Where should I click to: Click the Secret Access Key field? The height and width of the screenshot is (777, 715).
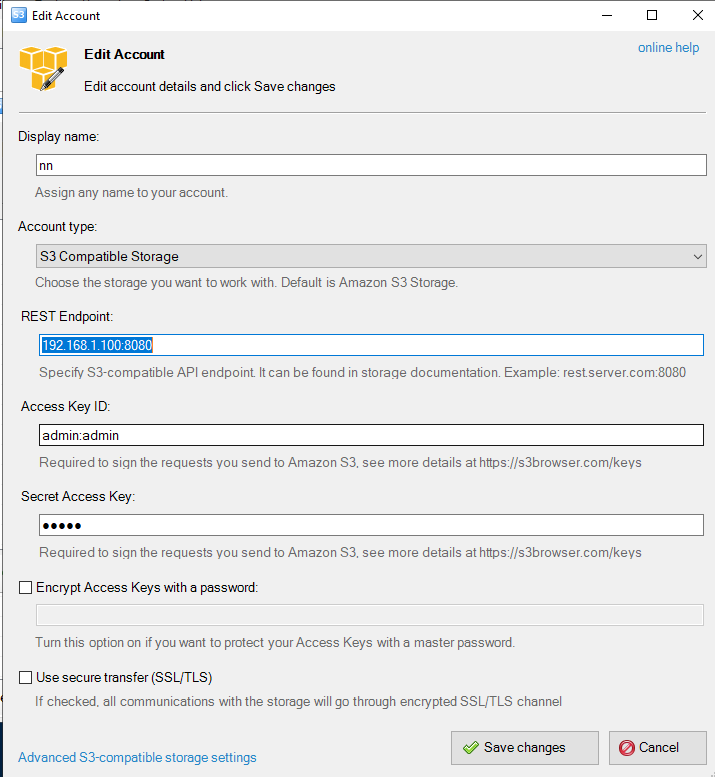(x=370, y=525)
